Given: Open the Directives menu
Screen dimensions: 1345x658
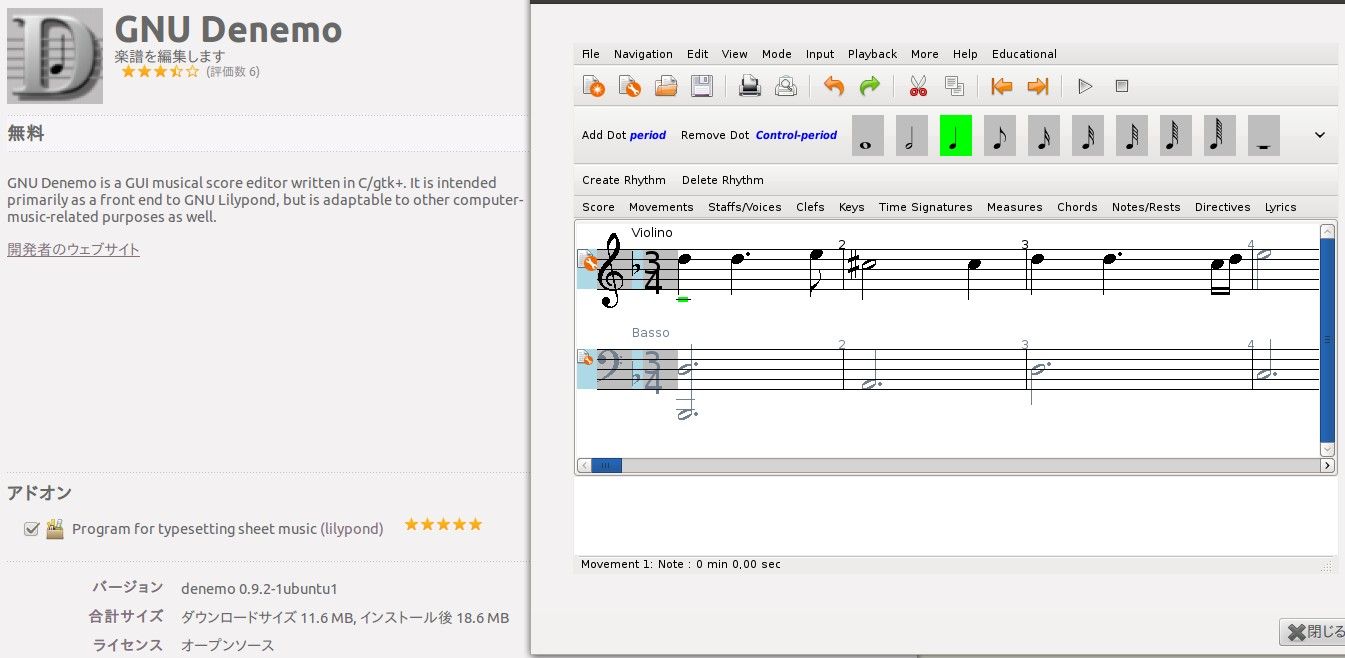Looking at the screenshot, I should (1223, 207).
